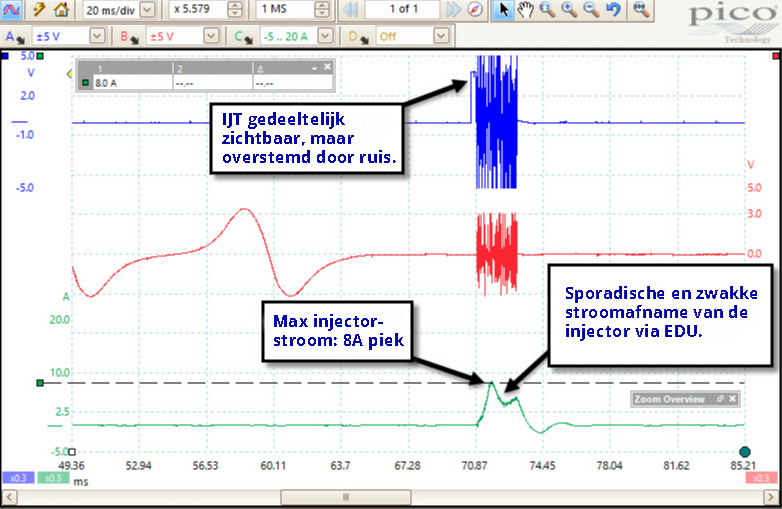The width and height of the screenshot is (782, 509).
Task: Open the compass buffer navigator icon
Action: [475, 9]
